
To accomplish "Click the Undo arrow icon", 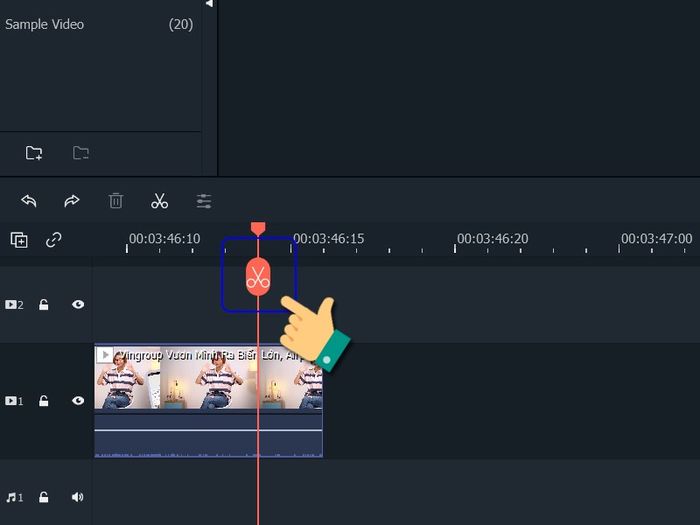I will [29, 200].
